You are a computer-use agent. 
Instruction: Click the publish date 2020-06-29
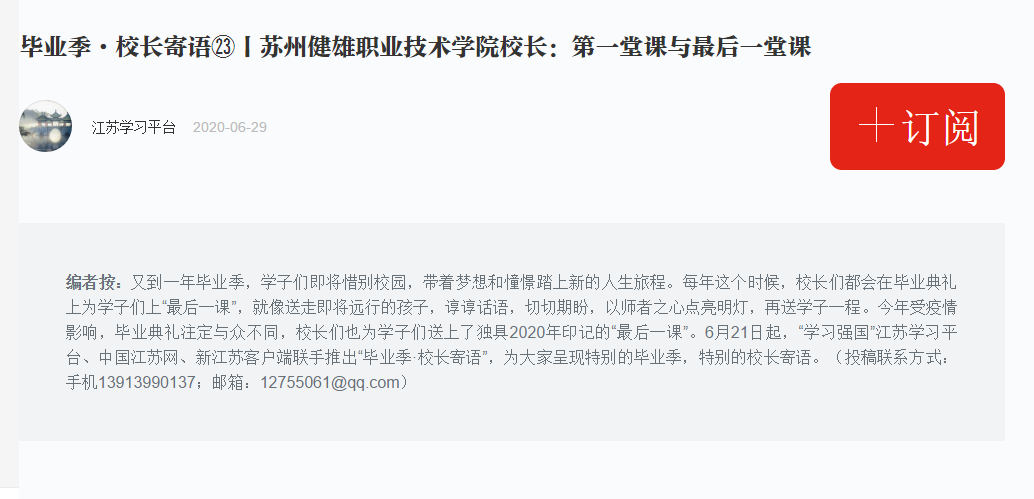tap(229, 127)
